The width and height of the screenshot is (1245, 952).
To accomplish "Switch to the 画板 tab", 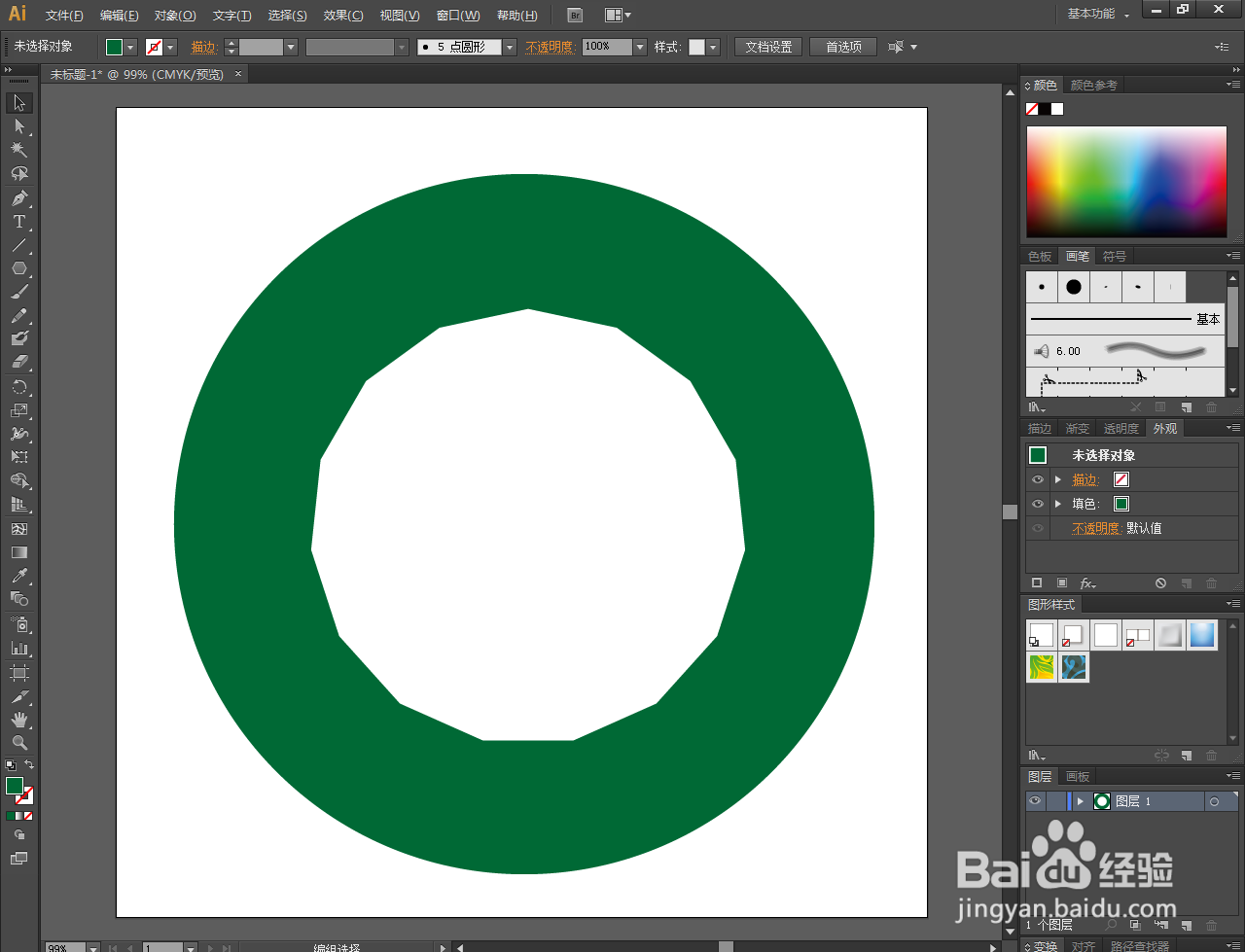I will click(x=1078, y=777).
